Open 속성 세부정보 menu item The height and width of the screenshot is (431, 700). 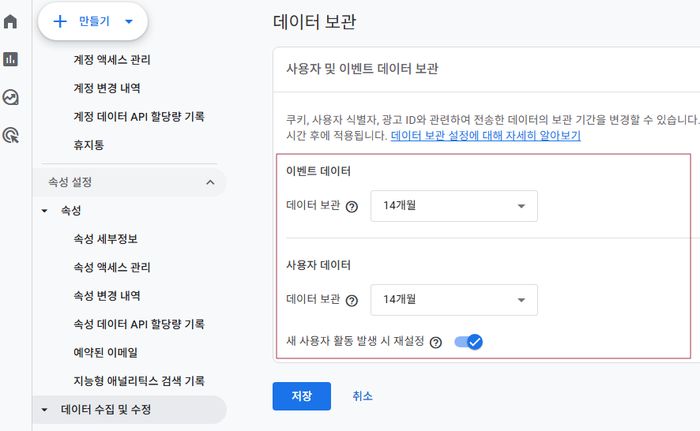coord(105,239)
